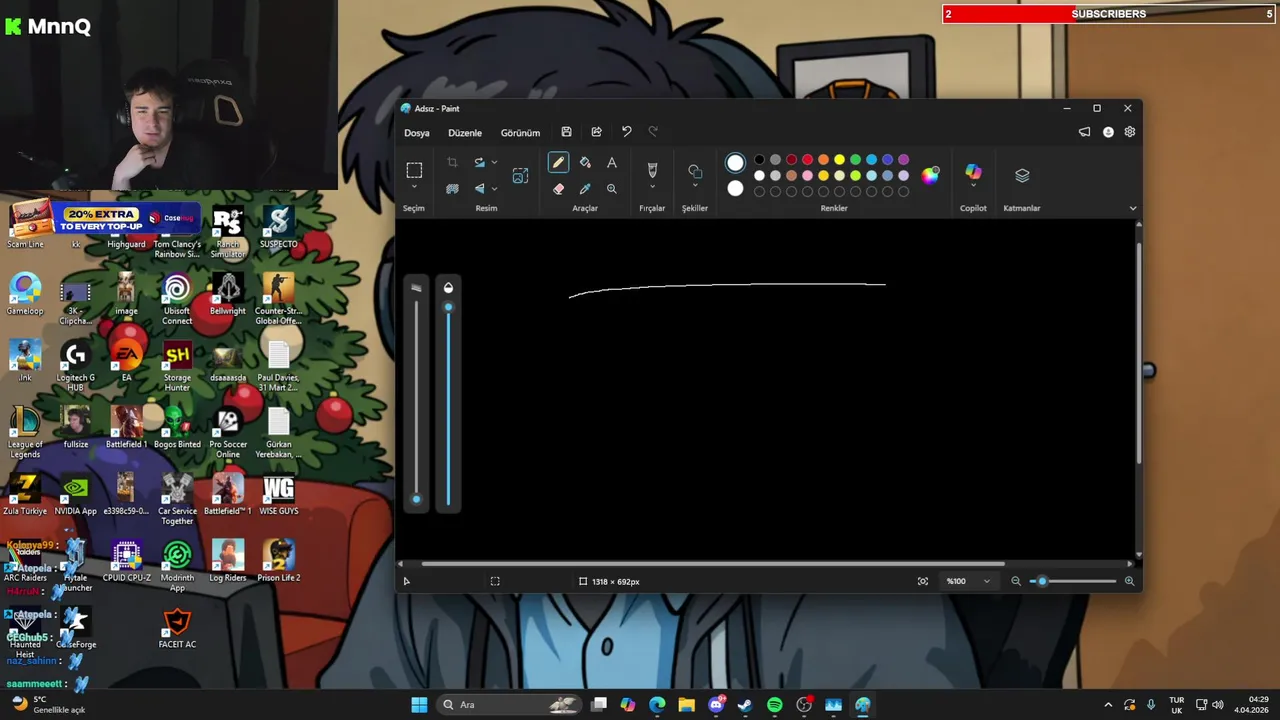This screenshot has height=720, width=1280.
Task: Click the zoom slider handle in Paint
Action: [x=1042, y=581]
